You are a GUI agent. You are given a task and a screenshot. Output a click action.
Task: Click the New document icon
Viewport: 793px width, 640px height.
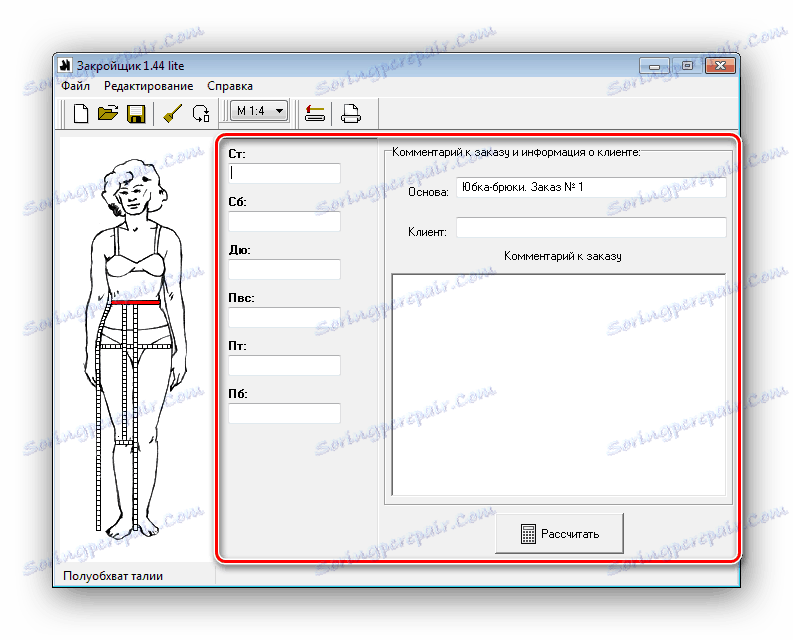tap(81, 113)
